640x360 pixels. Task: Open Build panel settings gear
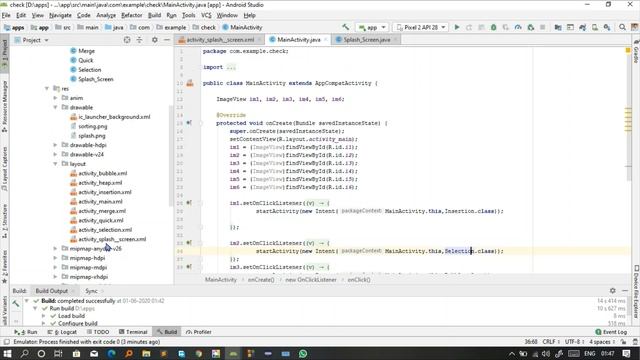(x=613, y=291)
